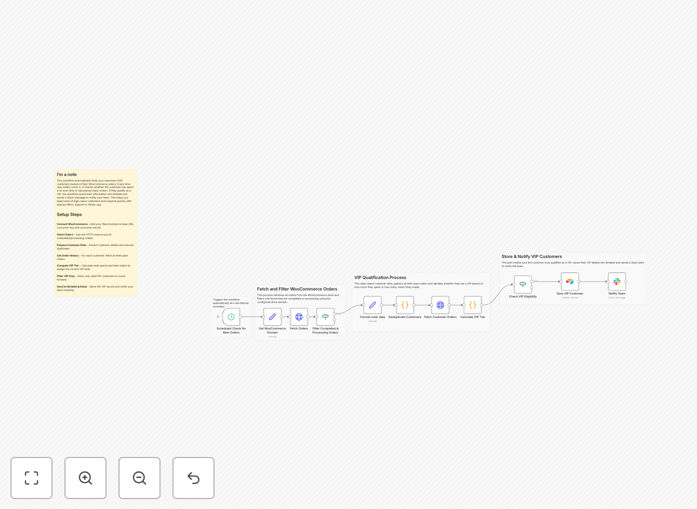Click the "Check VIP Eligibility" node label
Screen dimensions: 697x509
click(x=523, y=296)
